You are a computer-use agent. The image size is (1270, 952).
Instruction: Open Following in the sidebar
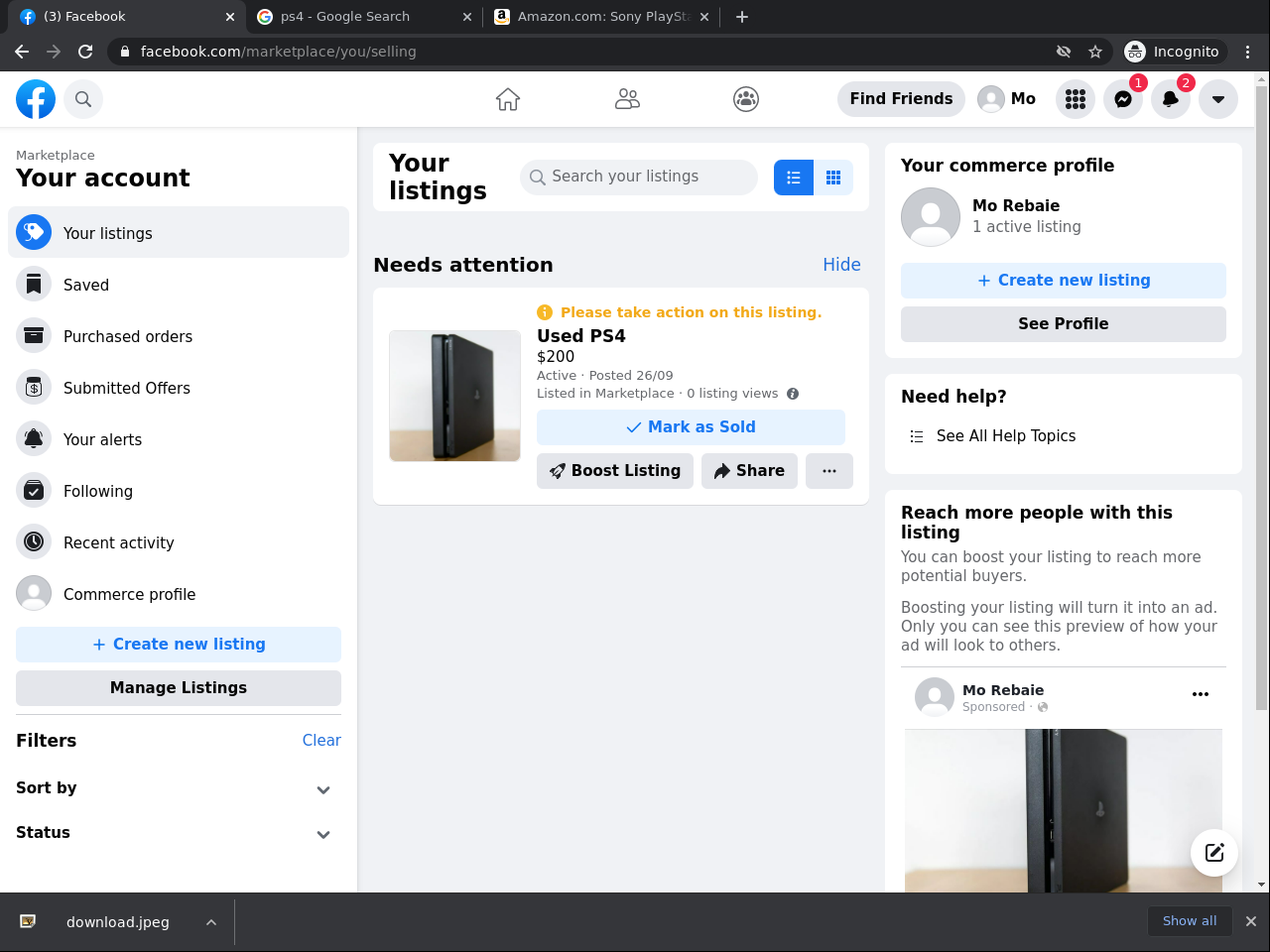(x=179, y=490)
